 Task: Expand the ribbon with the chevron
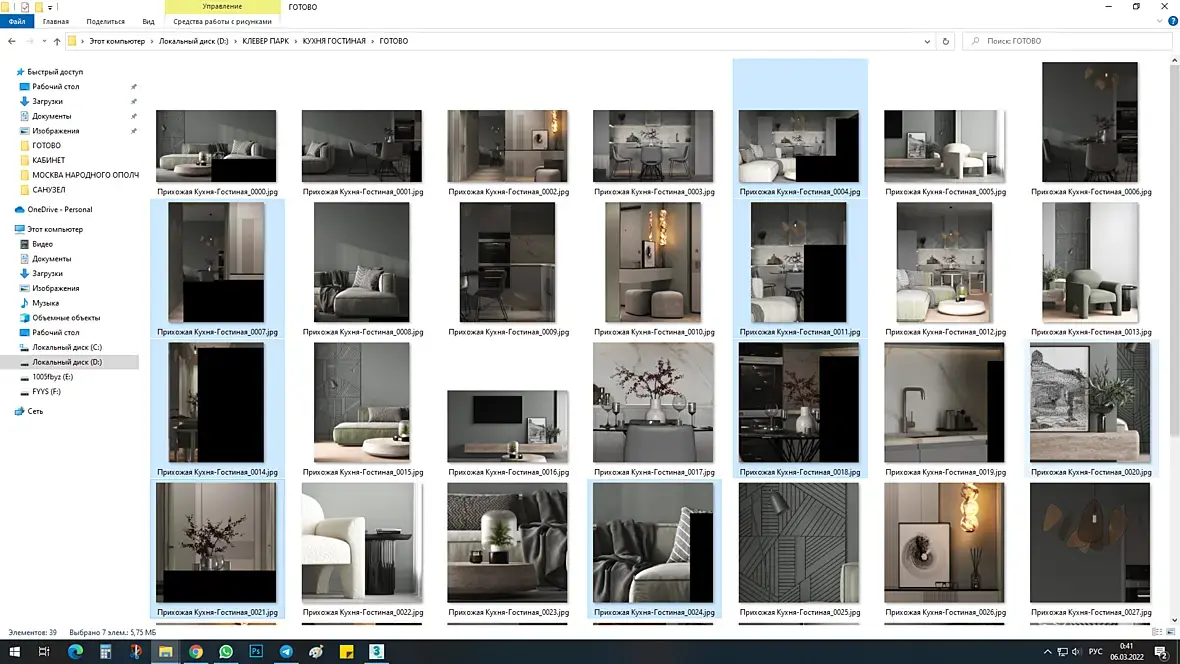click(x=1160, y=22)
